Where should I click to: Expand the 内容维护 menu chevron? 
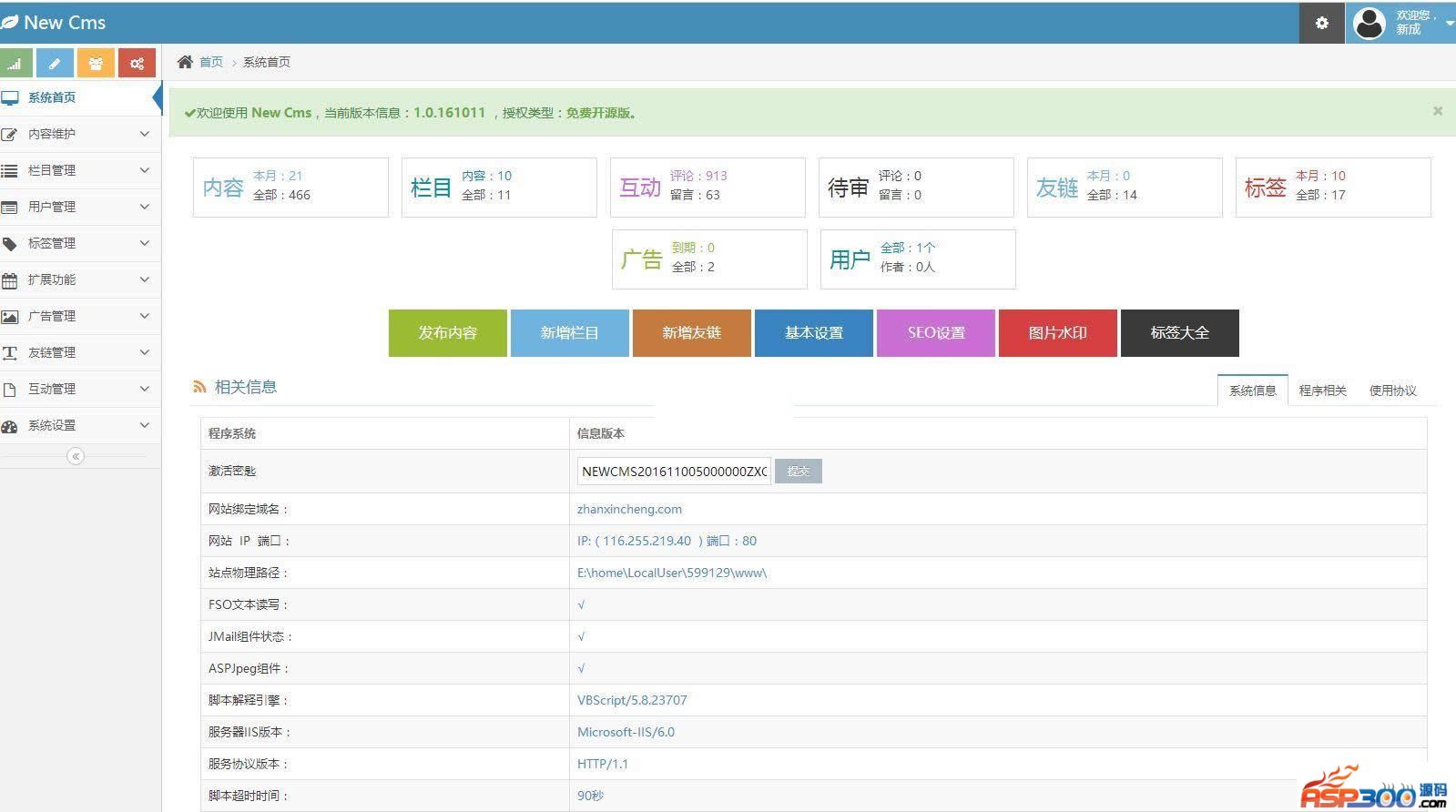[x=144, y=134]
